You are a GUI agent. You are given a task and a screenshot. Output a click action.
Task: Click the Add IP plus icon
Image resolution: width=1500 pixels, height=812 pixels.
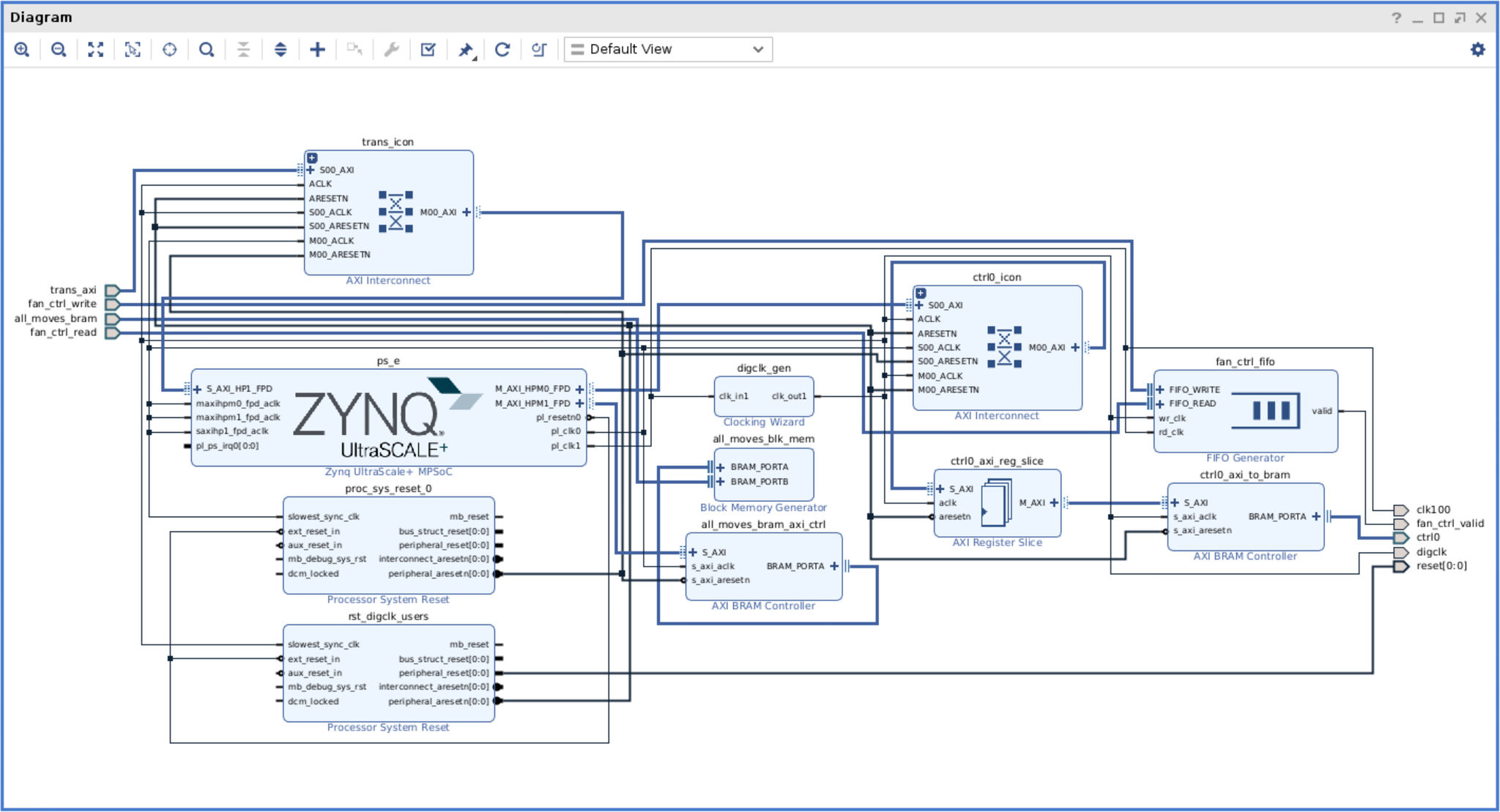[x=317, y=50]
